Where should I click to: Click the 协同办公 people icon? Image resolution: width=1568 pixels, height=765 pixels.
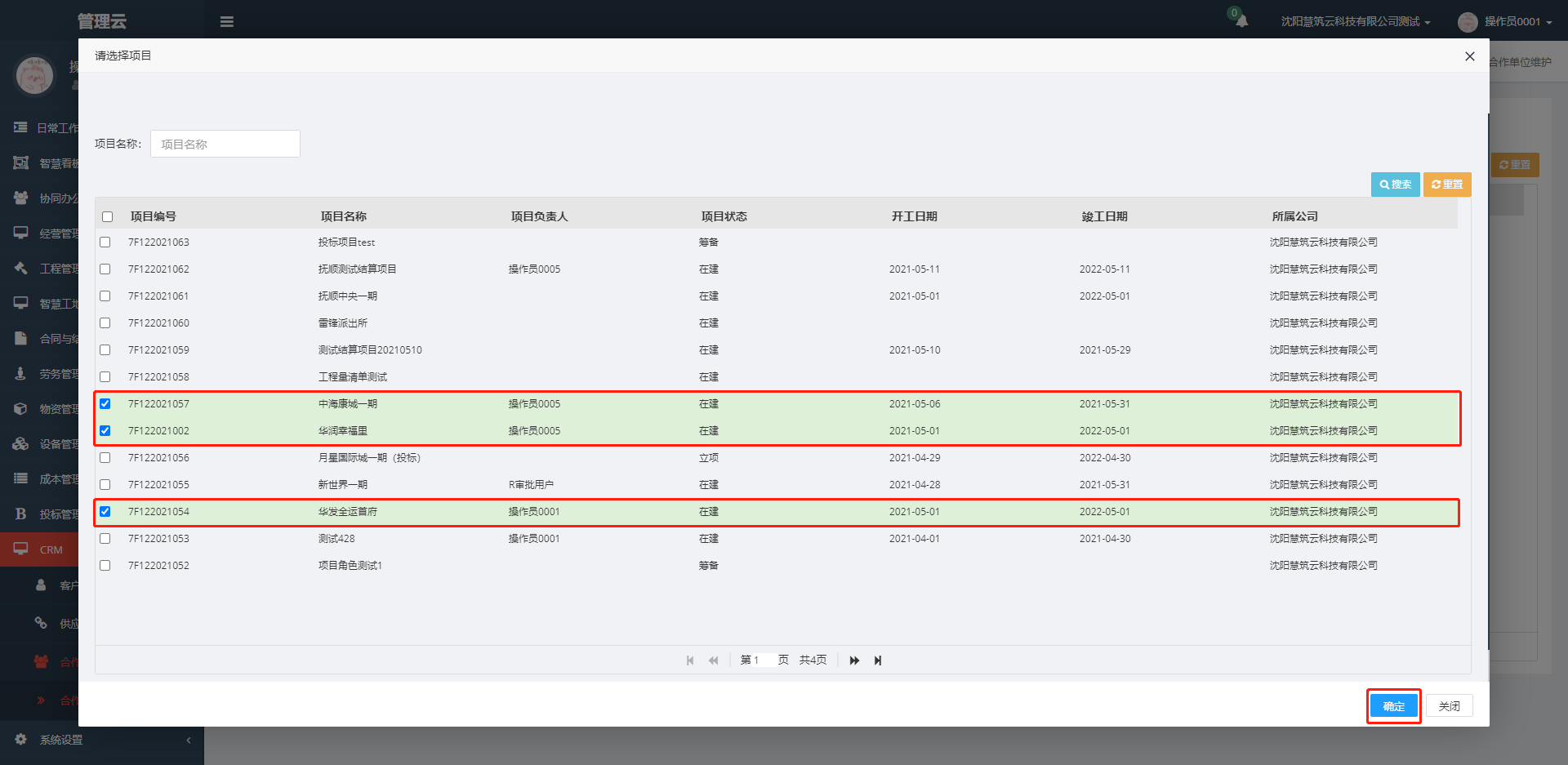(x=20, y=198)
